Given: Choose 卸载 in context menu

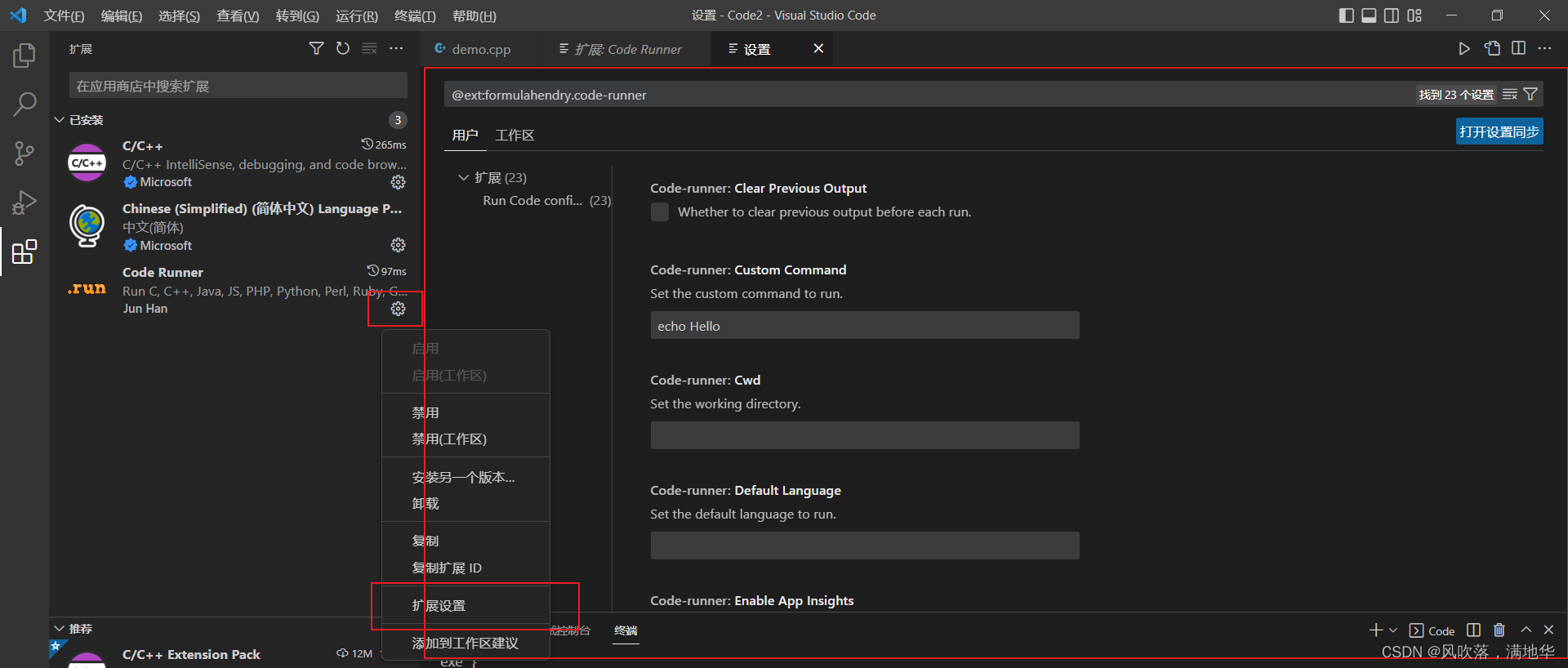Looking at the screenshot, I should click(x=465, y=504).
